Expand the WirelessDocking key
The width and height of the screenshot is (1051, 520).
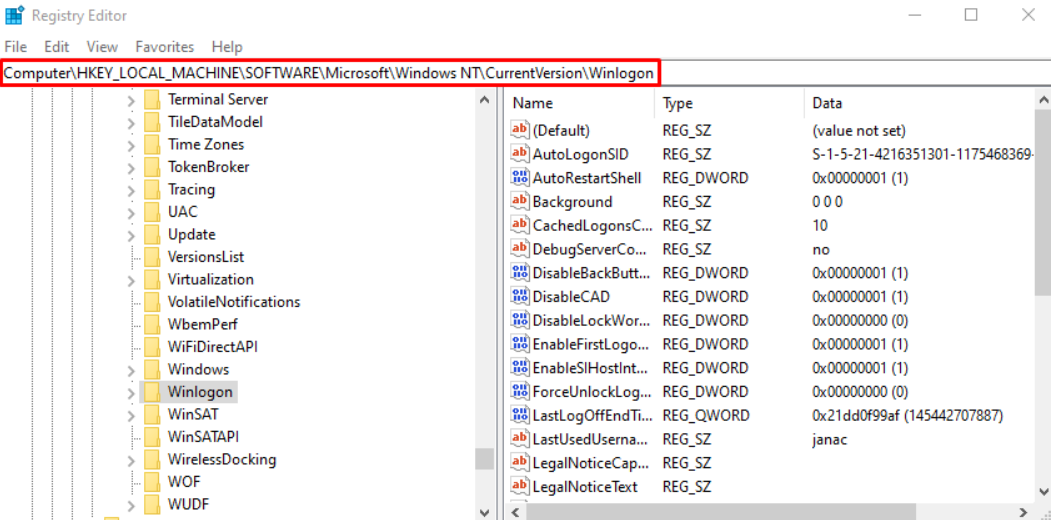tap(131, 460)
